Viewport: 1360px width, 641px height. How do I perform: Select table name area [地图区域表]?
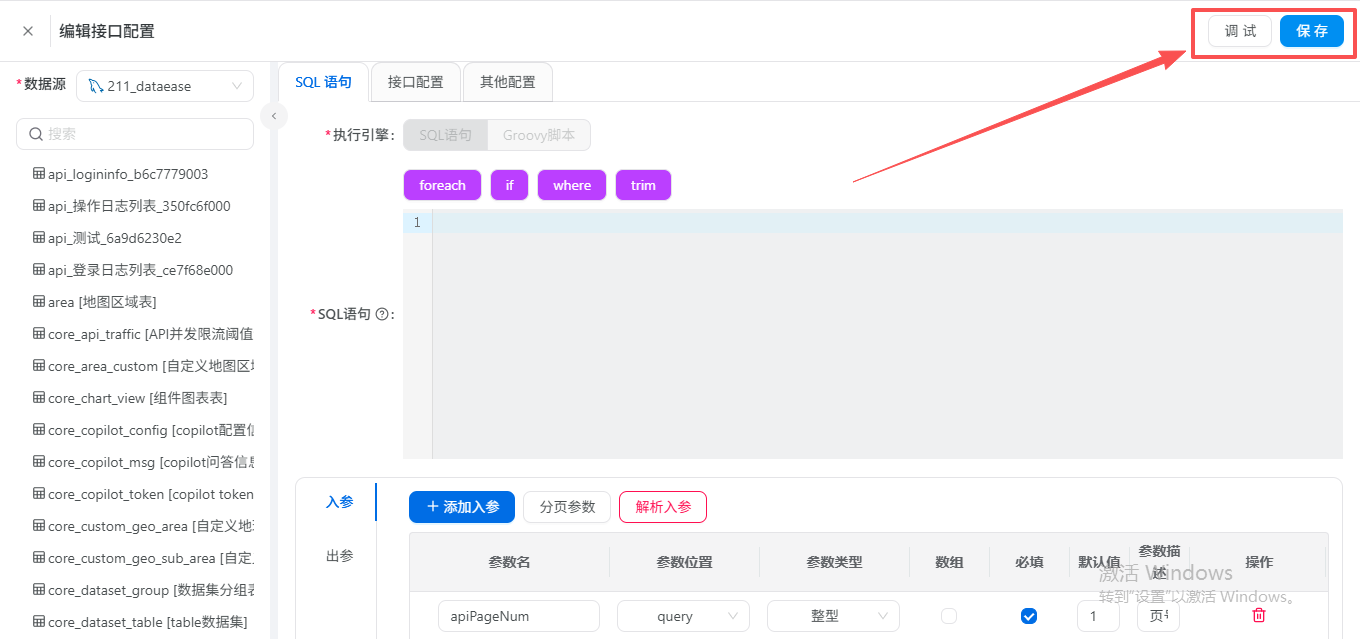pos(102,302)
